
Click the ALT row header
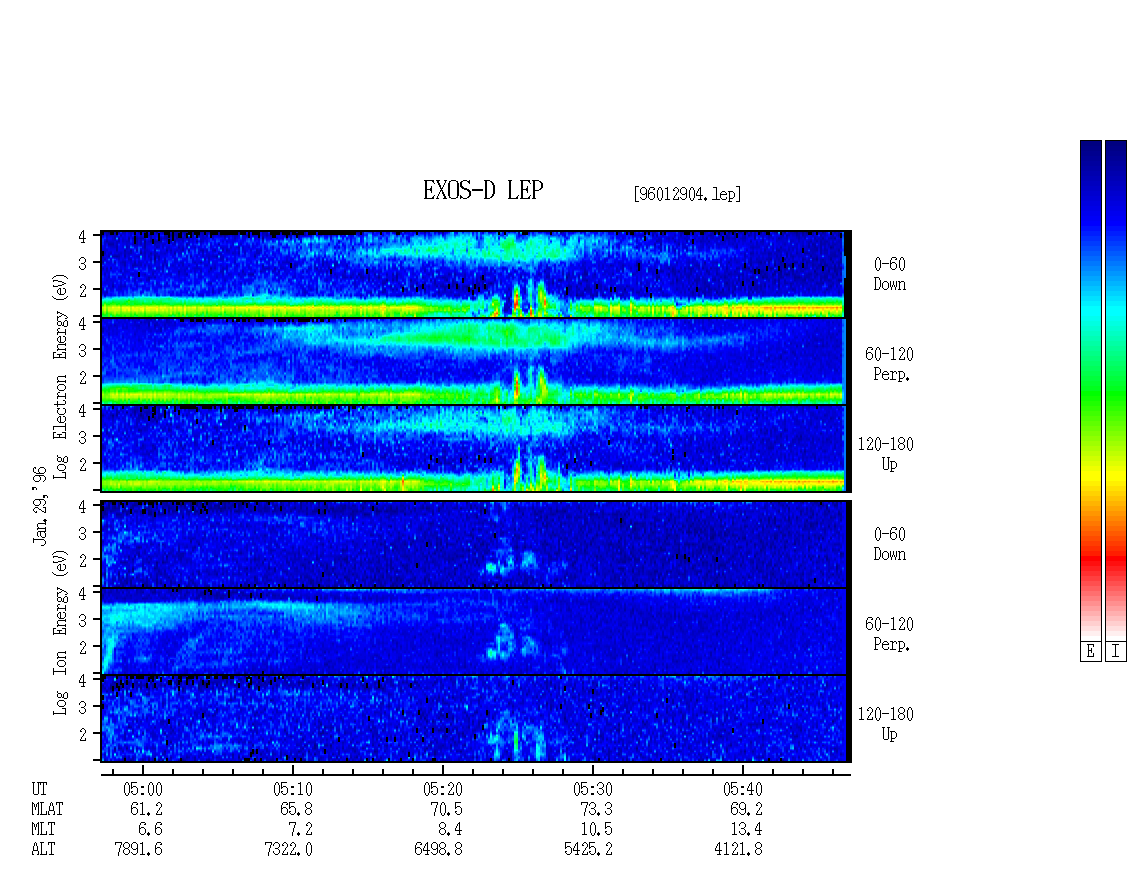tap(43, 850)
